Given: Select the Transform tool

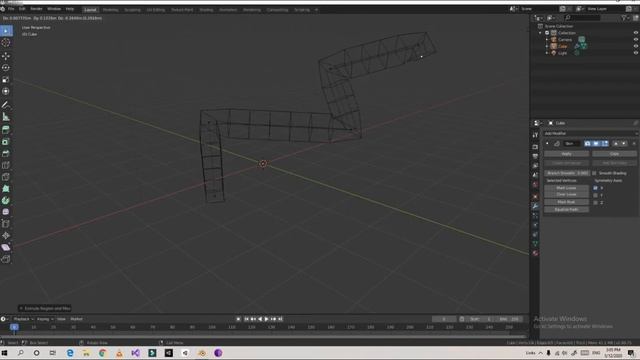Looking at the screenshot, I should (6, 91).
